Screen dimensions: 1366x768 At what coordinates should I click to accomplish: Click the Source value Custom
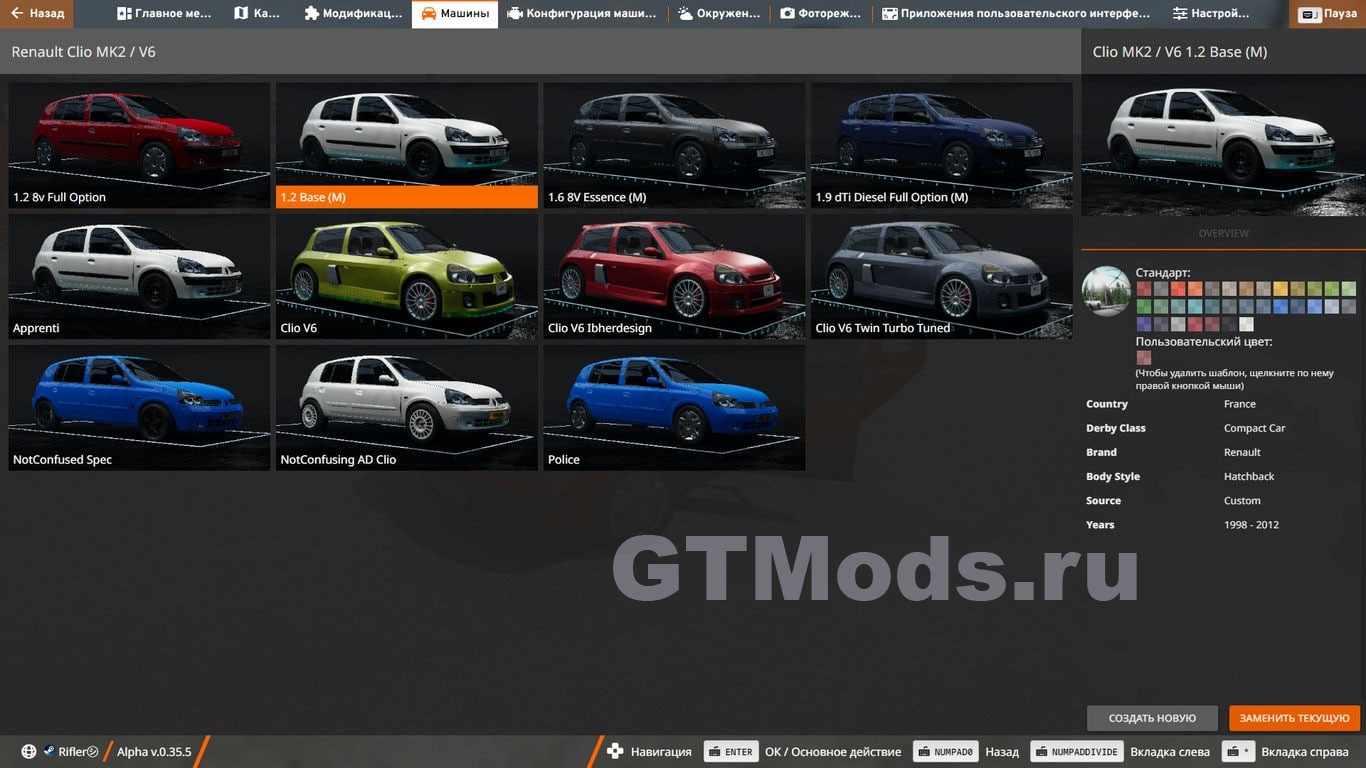pos(1242,500)
